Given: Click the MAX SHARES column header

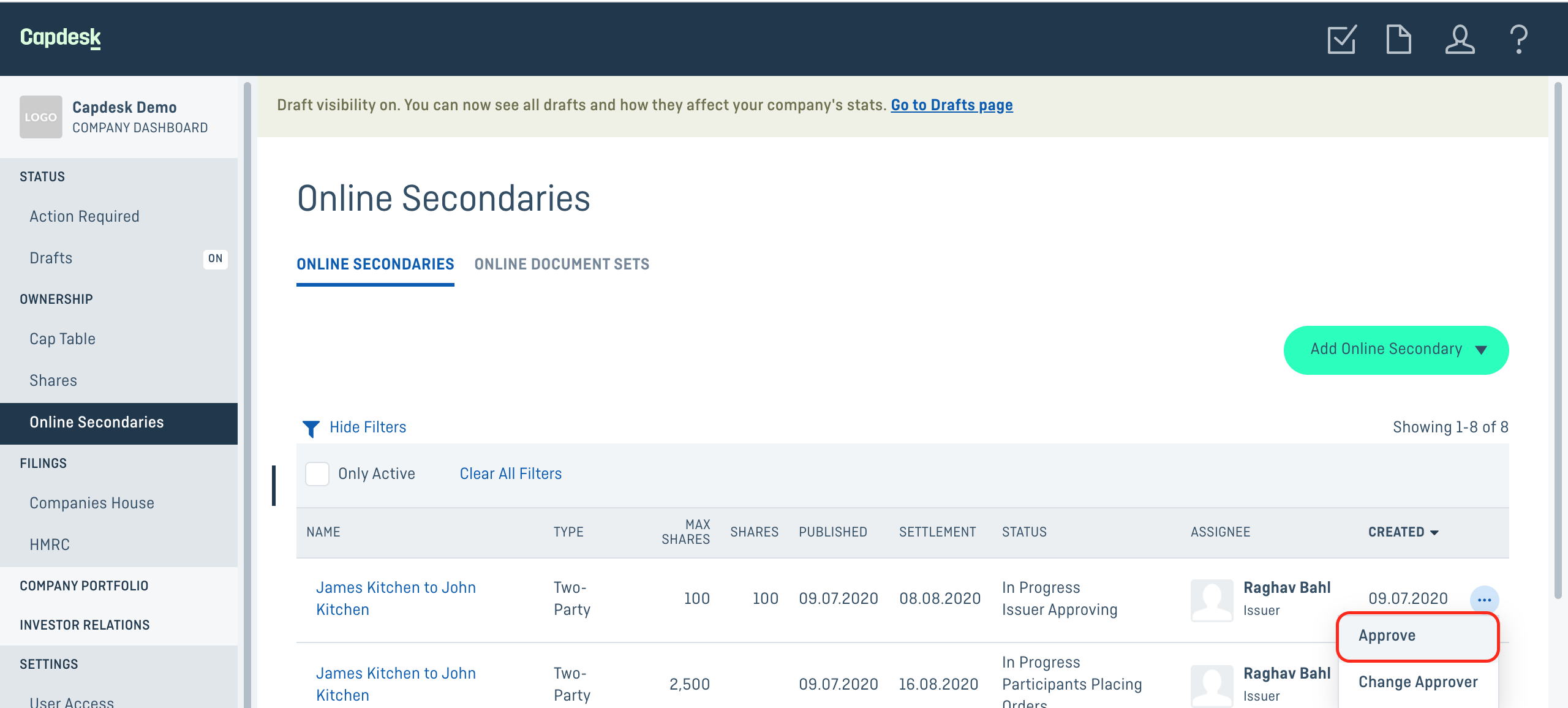Looking at the screenshot, I should pyautogui.click(x=685, y=532).
